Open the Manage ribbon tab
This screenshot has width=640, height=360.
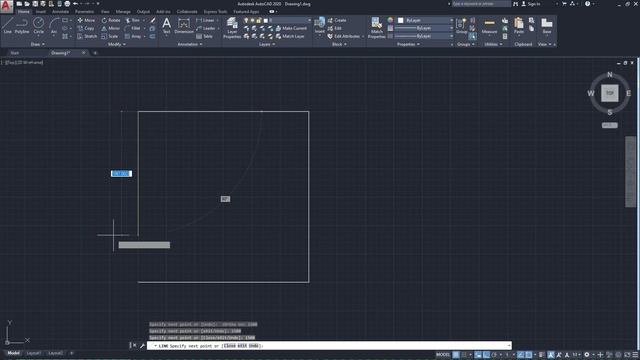coord(123,11)
